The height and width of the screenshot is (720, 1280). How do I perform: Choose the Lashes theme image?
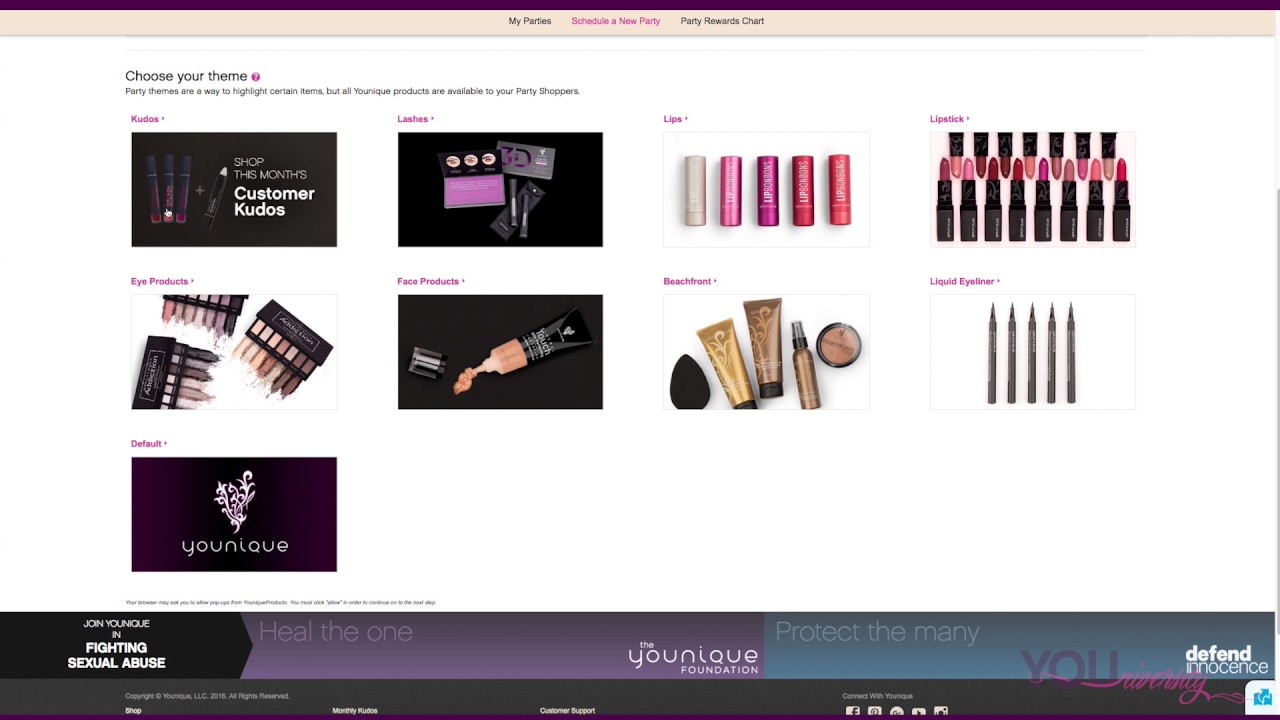tap(500, 189)
